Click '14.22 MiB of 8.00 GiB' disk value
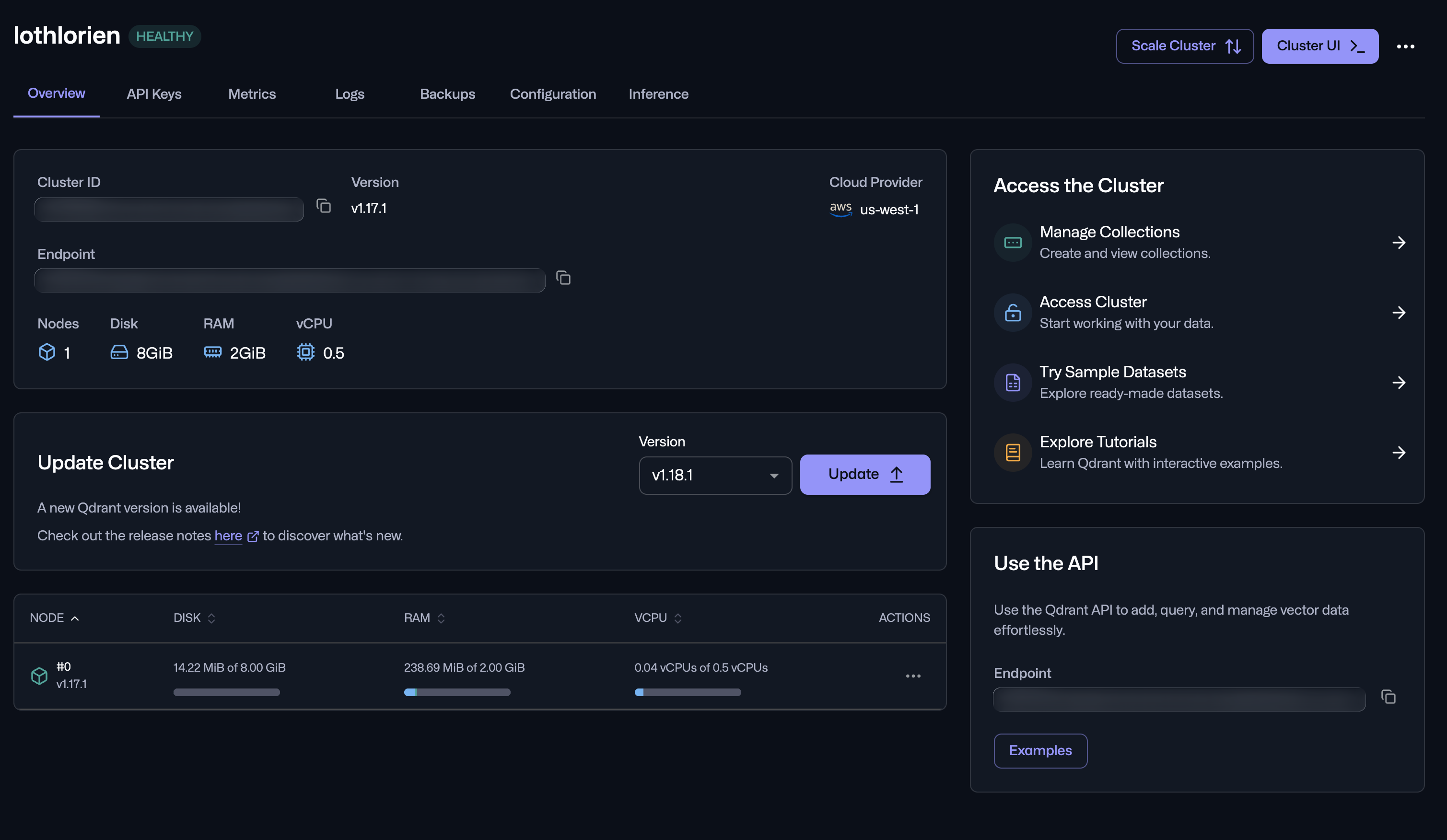The width and height of the screenshot is (1447, 840). click(230, 668)
